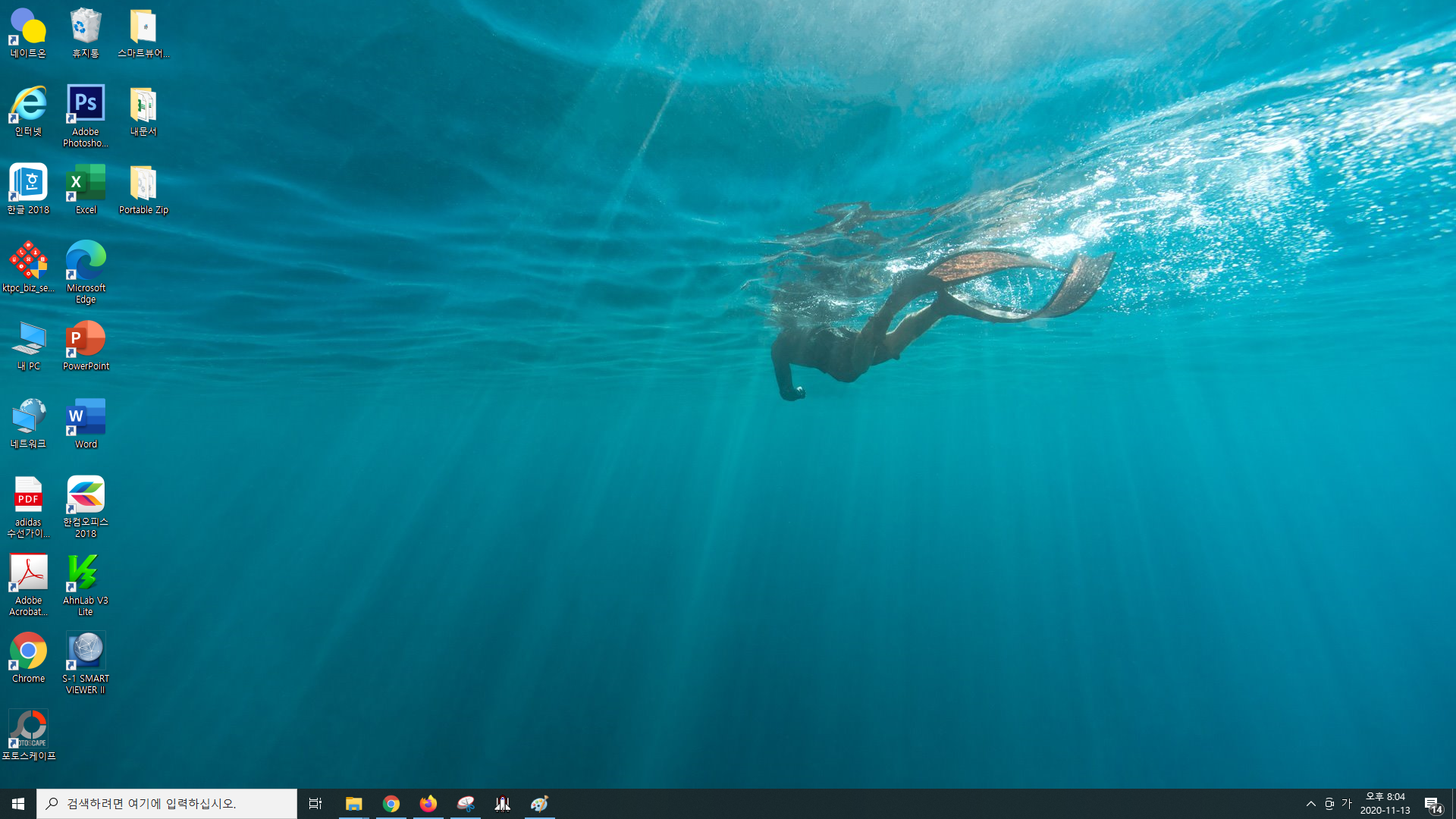Switch to Firefox in the taskbar
1456x819 pixels.
[x=428, y=804]
